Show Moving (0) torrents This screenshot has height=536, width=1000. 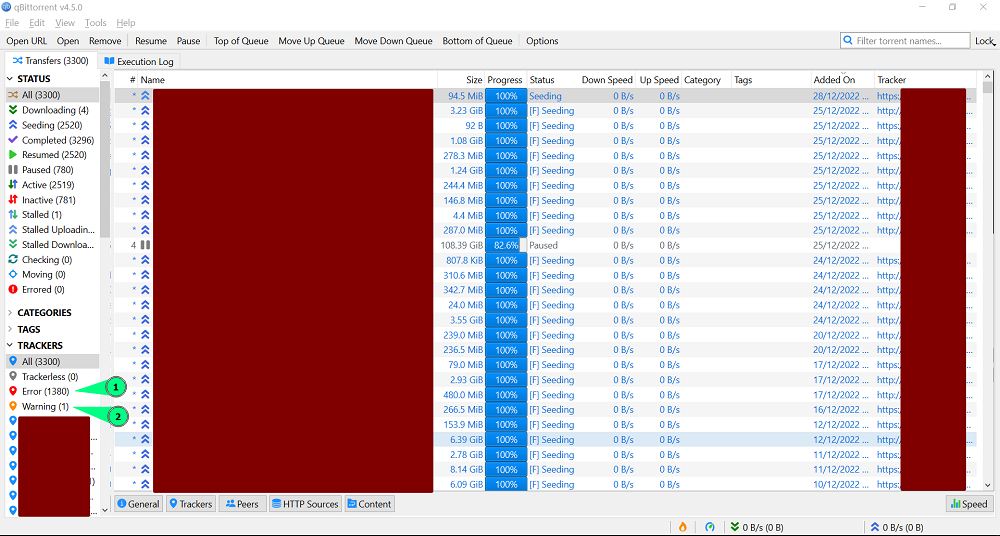pos(37,274)
